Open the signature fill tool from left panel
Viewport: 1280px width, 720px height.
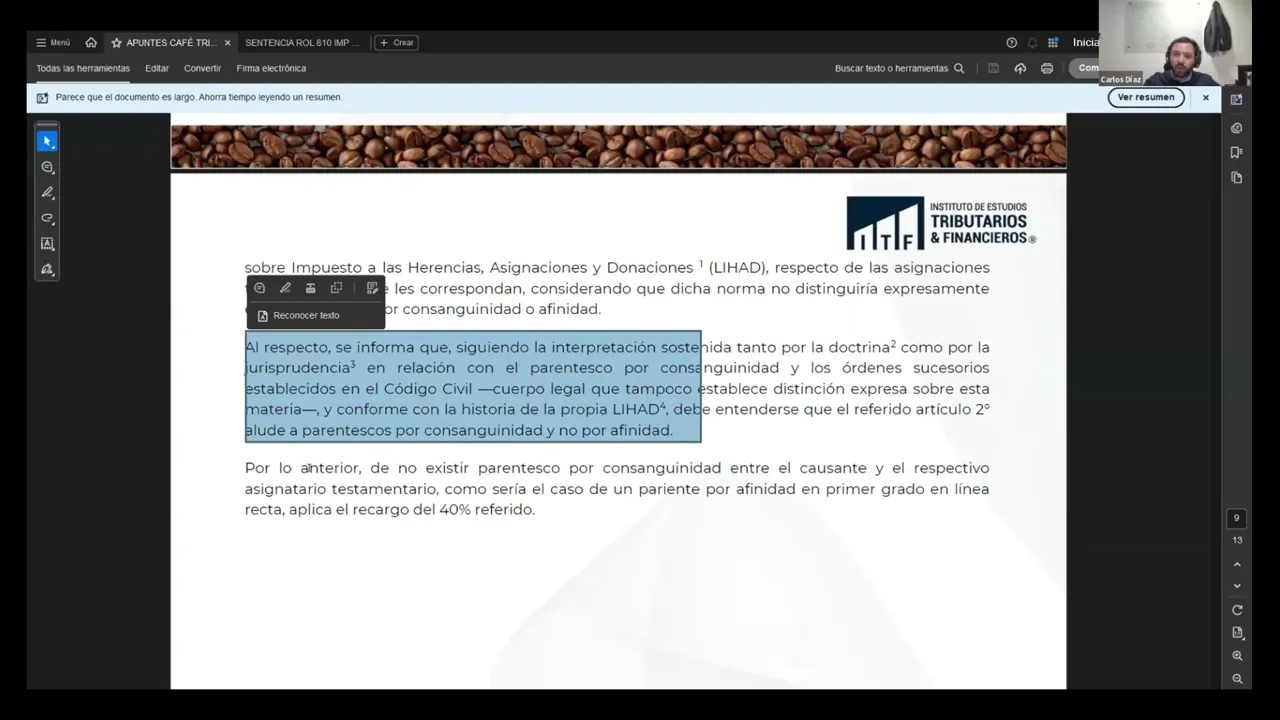tap(47, 269)
